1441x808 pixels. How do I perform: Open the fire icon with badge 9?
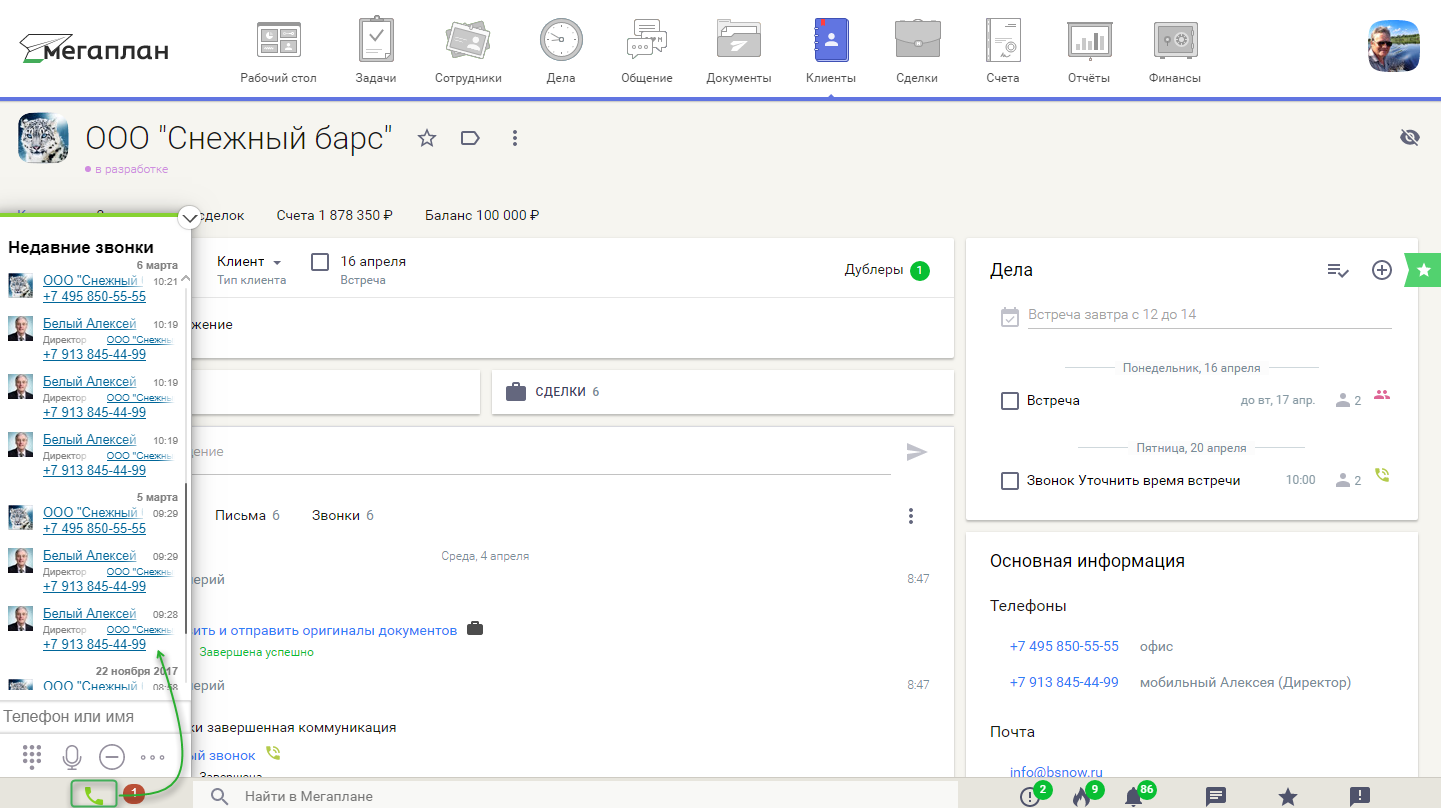(x=1081, y=797)
